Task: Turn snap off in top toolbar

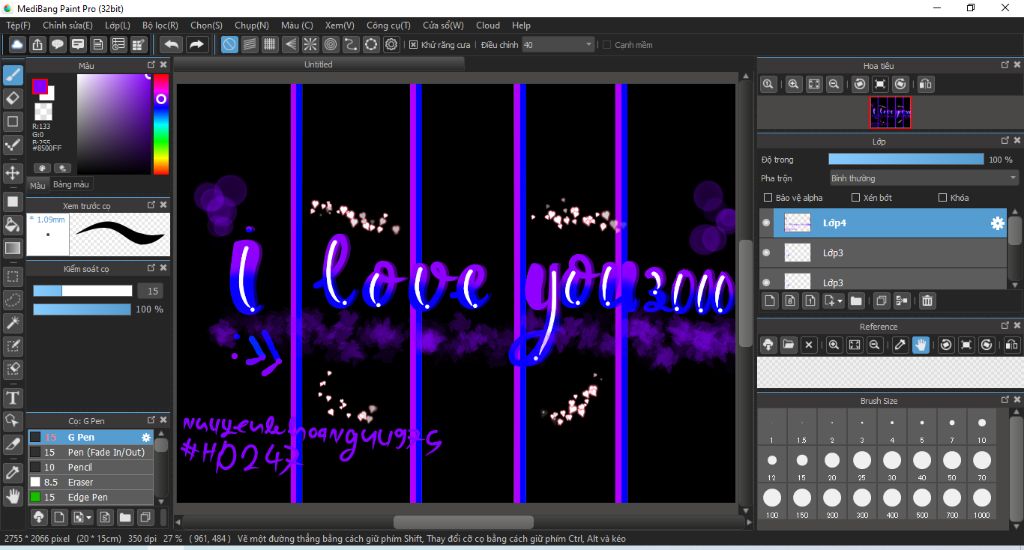Action: coord(229,44)
